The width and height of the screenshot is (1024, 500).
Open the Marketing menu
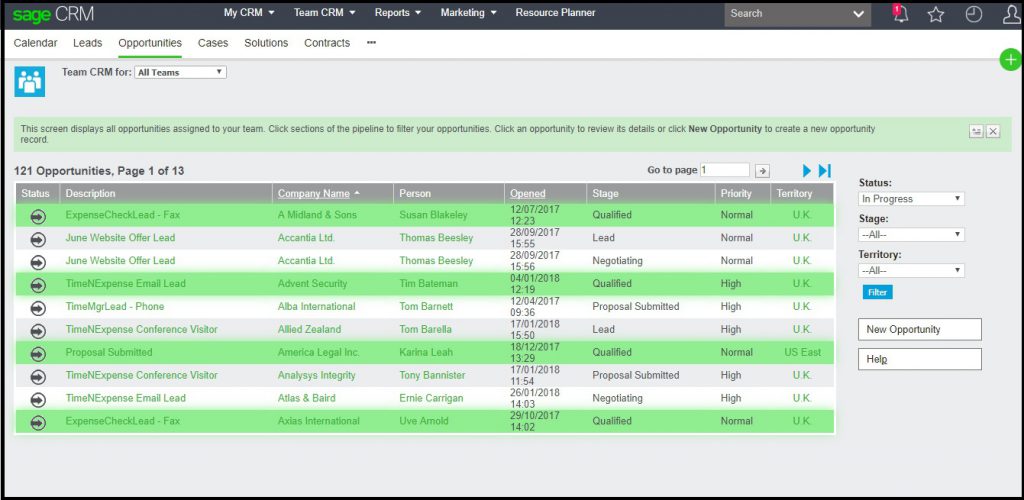469,12
